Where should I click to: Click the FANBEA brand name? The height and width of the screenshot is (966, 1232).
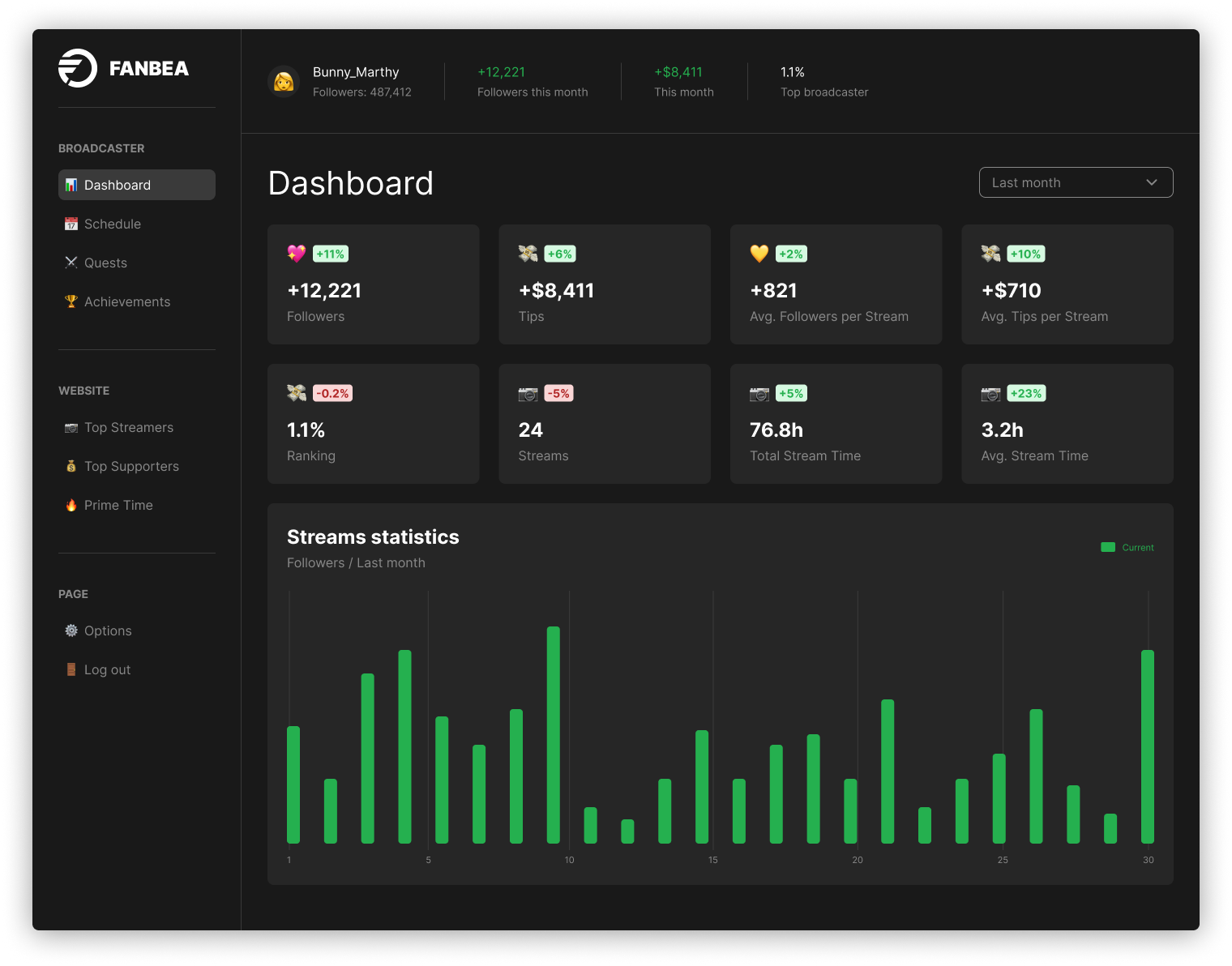click(x=149, y=69)
